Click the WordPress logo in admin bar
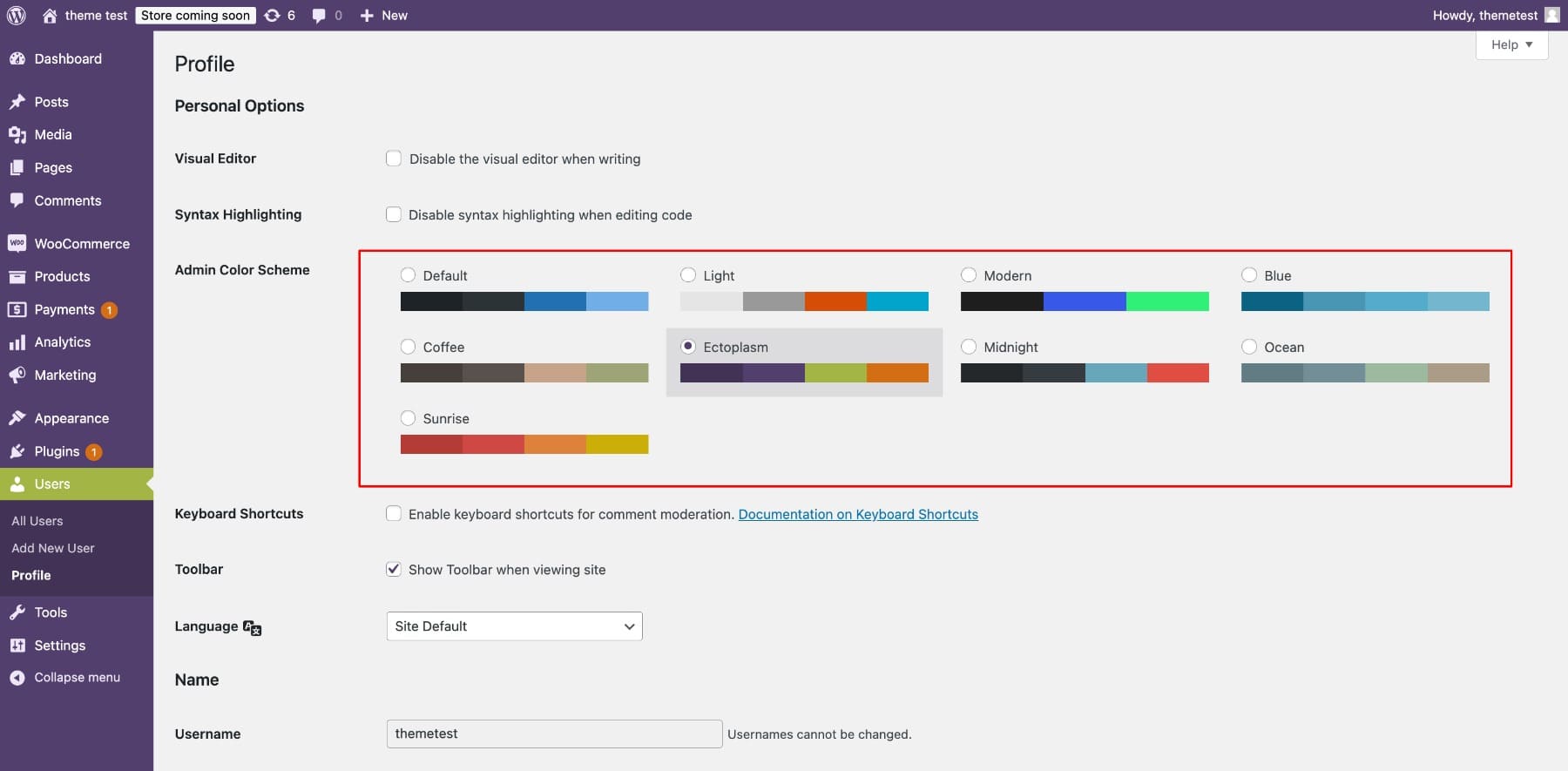This screenshot has width=1568, height=771. (x=16, y=15)
